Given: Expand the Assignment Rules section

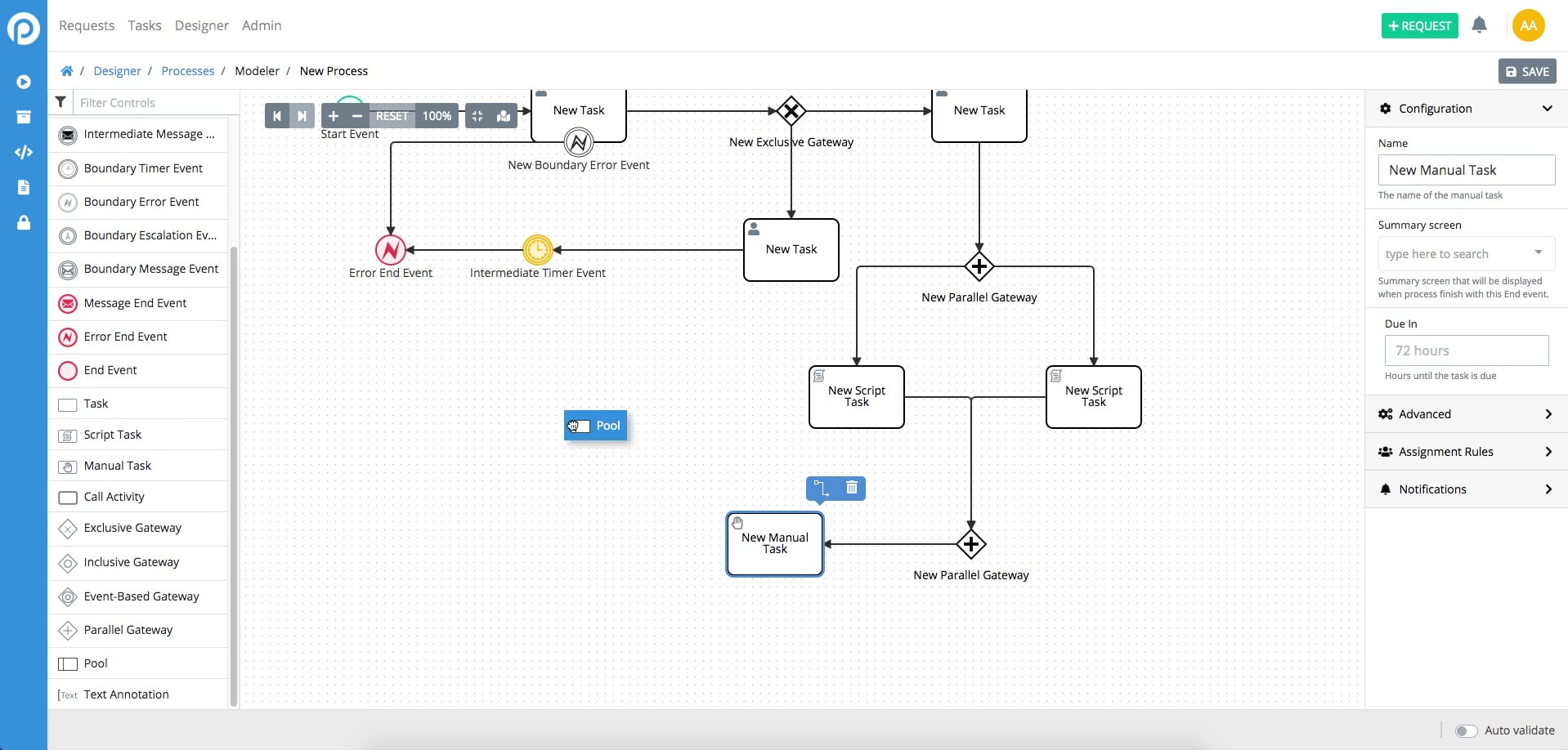Looking at the screenshot, I should tap(1466, 451).
